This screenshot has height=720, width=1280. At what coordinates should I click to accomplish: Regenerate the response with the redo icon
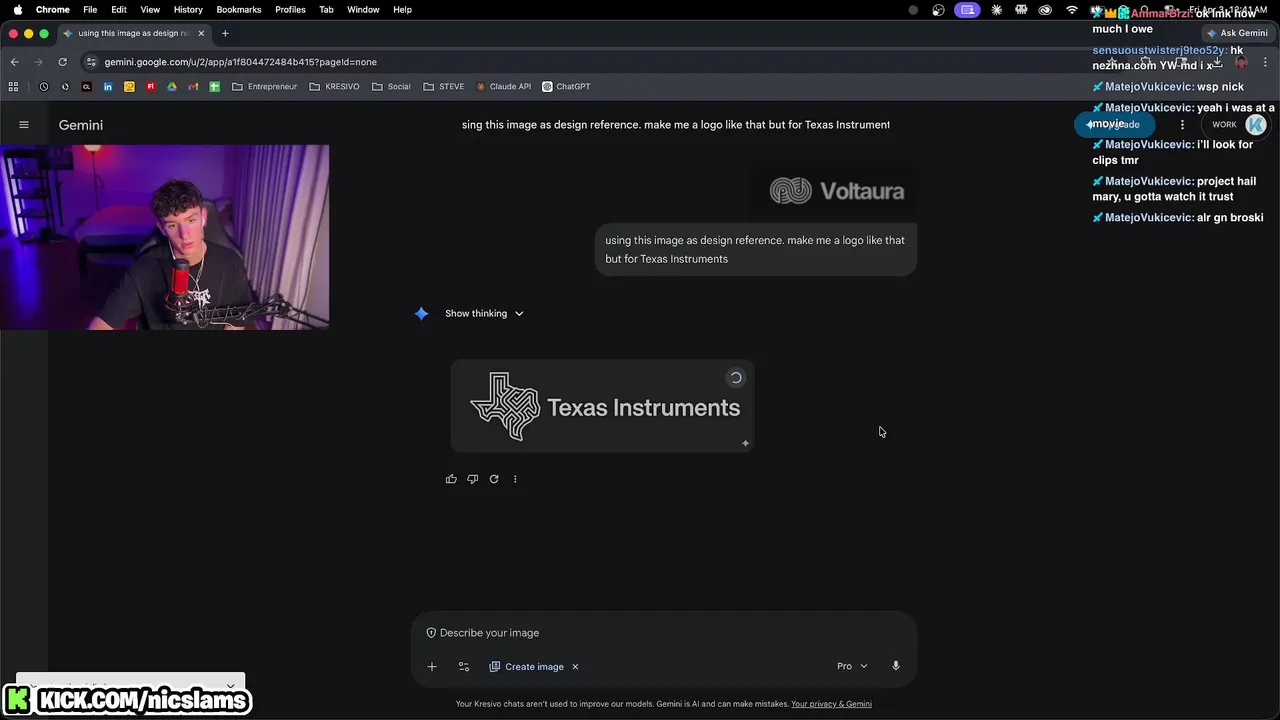click(x=494, y=479)
